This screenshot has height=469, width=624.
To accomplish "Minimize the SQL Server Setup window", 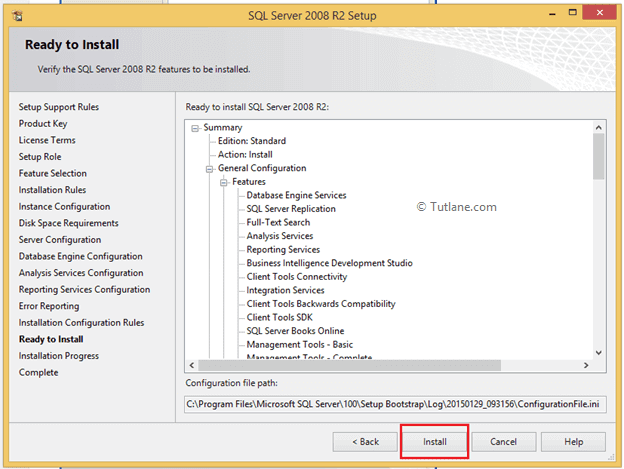I will (552, 14).
